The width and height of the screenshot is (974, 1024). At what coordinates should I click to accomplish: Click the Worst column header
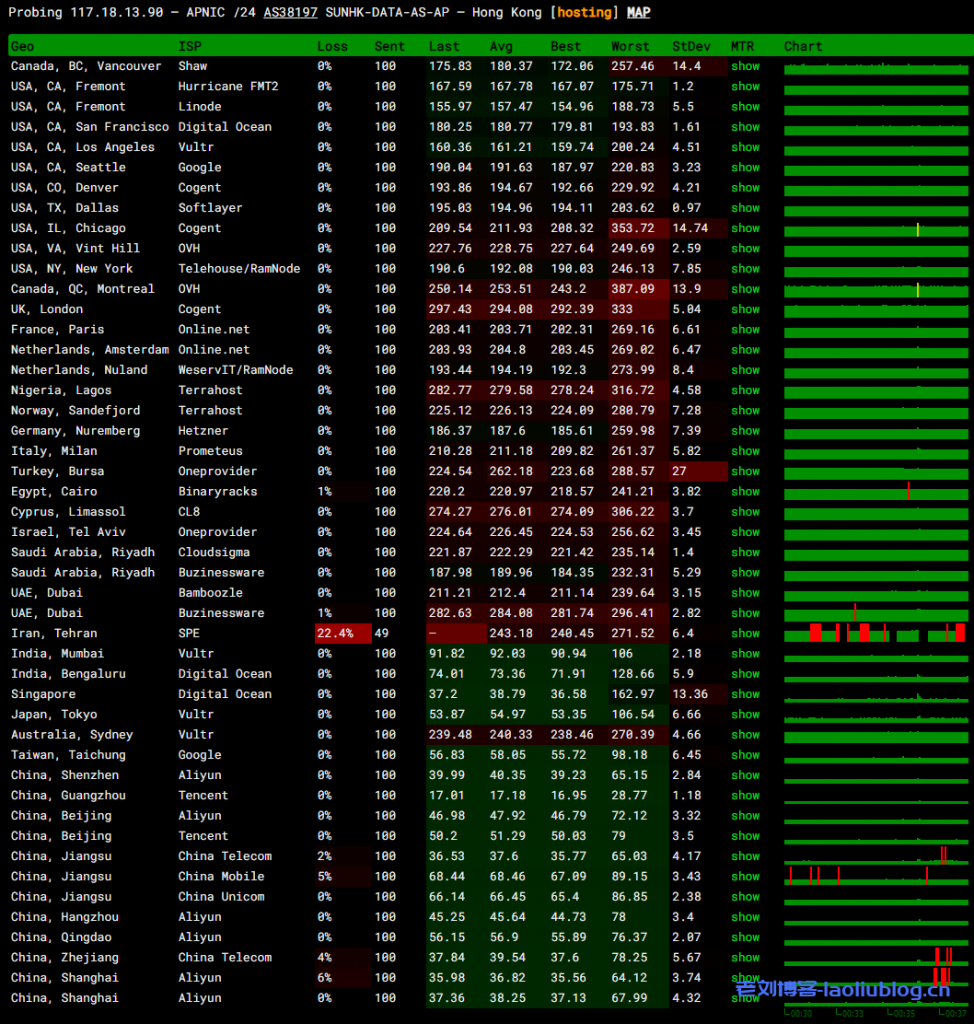(630, 46)
